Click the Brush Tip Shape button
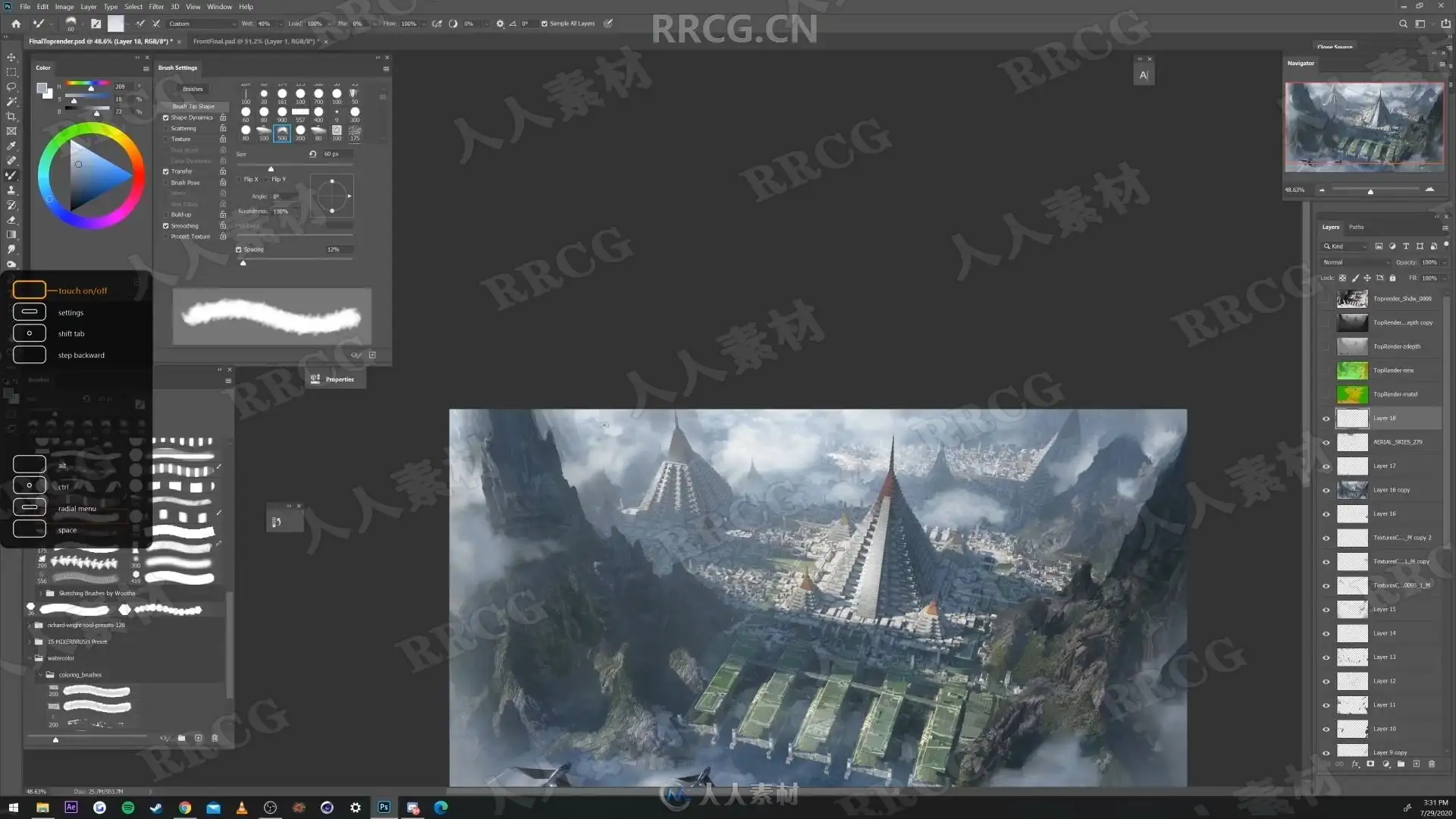Screen dimensions: 1456x819 click(193, 106)
